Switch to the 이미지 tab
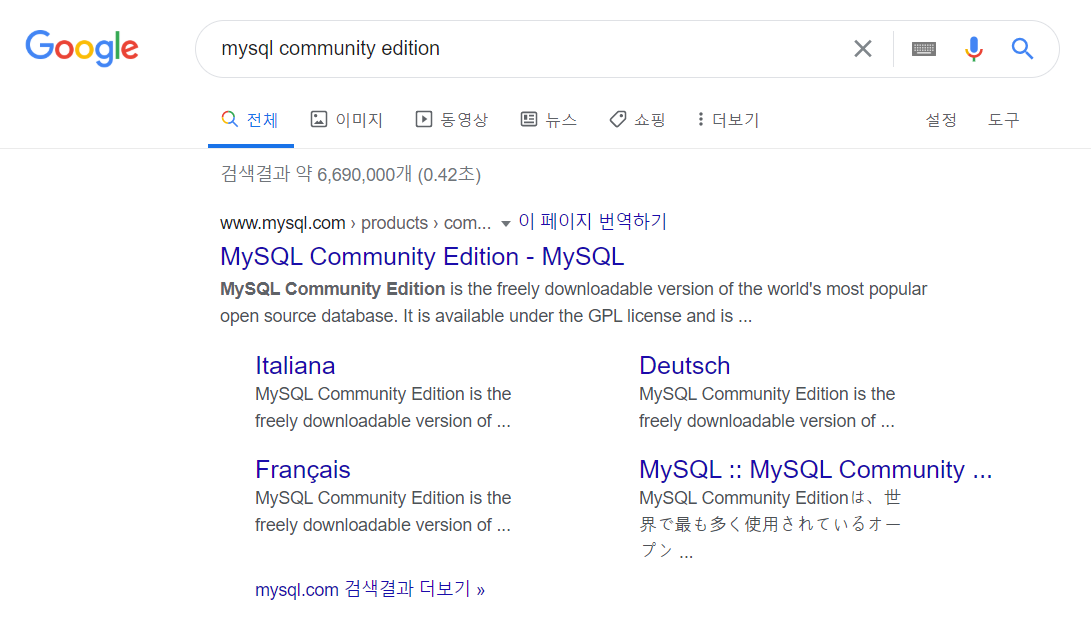The height and width of the screenshot is (630, 1091). [x=347, y=120]
